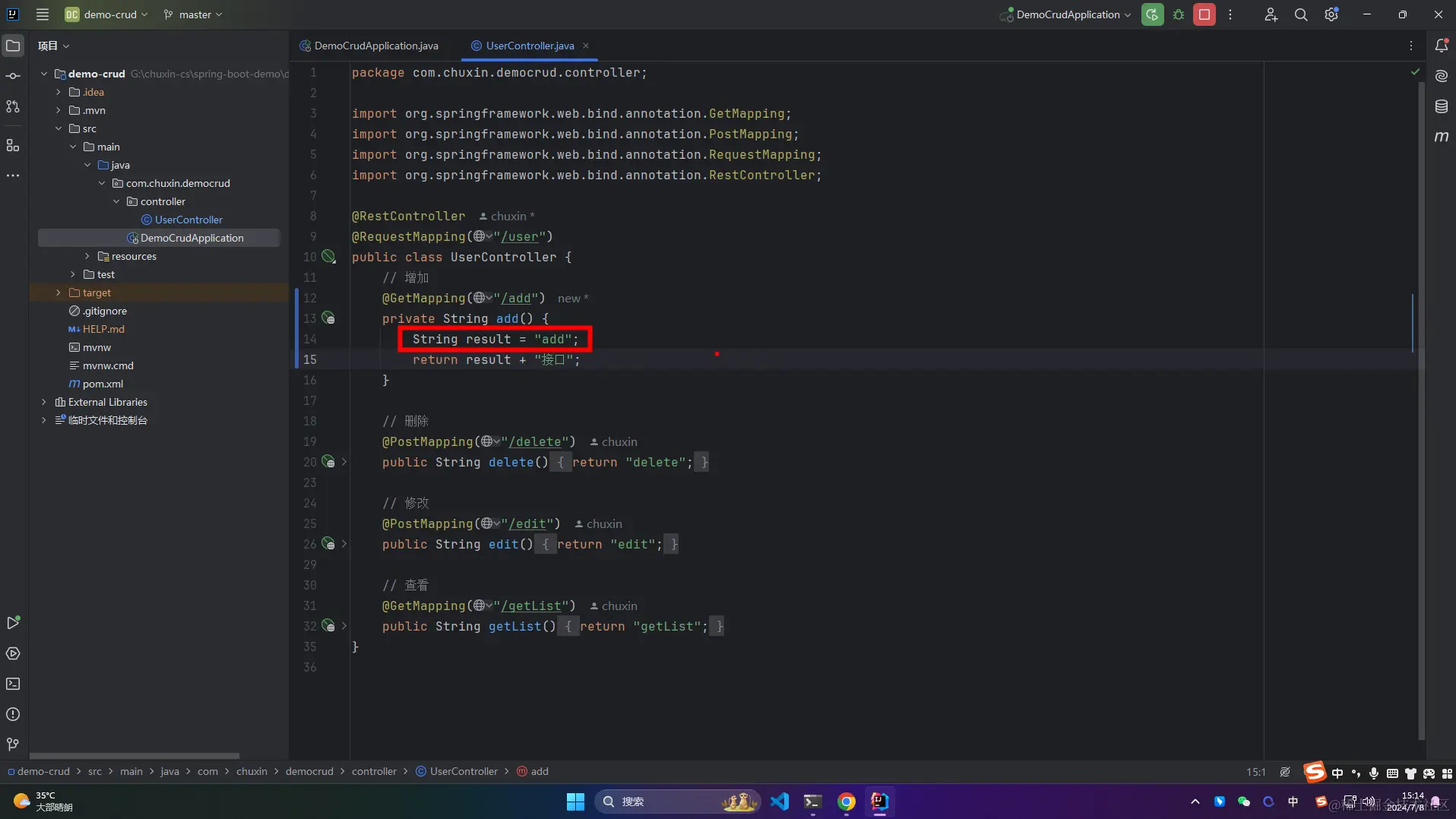This screenshot has width=1456, height=819.
Task: Click the UserController breadcrumb
Action: 457,771
